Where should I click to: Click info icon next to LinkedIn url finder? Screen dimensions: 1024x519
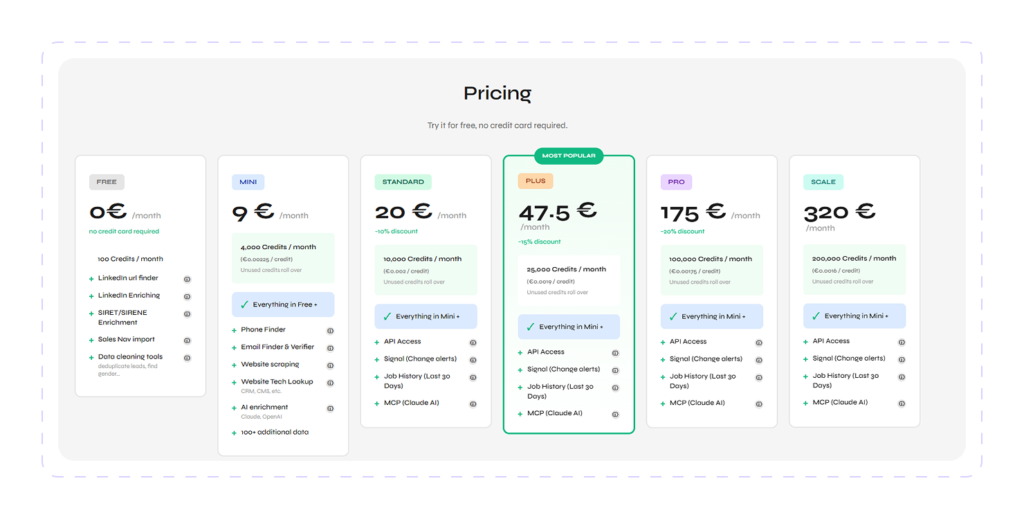(187, 279)
